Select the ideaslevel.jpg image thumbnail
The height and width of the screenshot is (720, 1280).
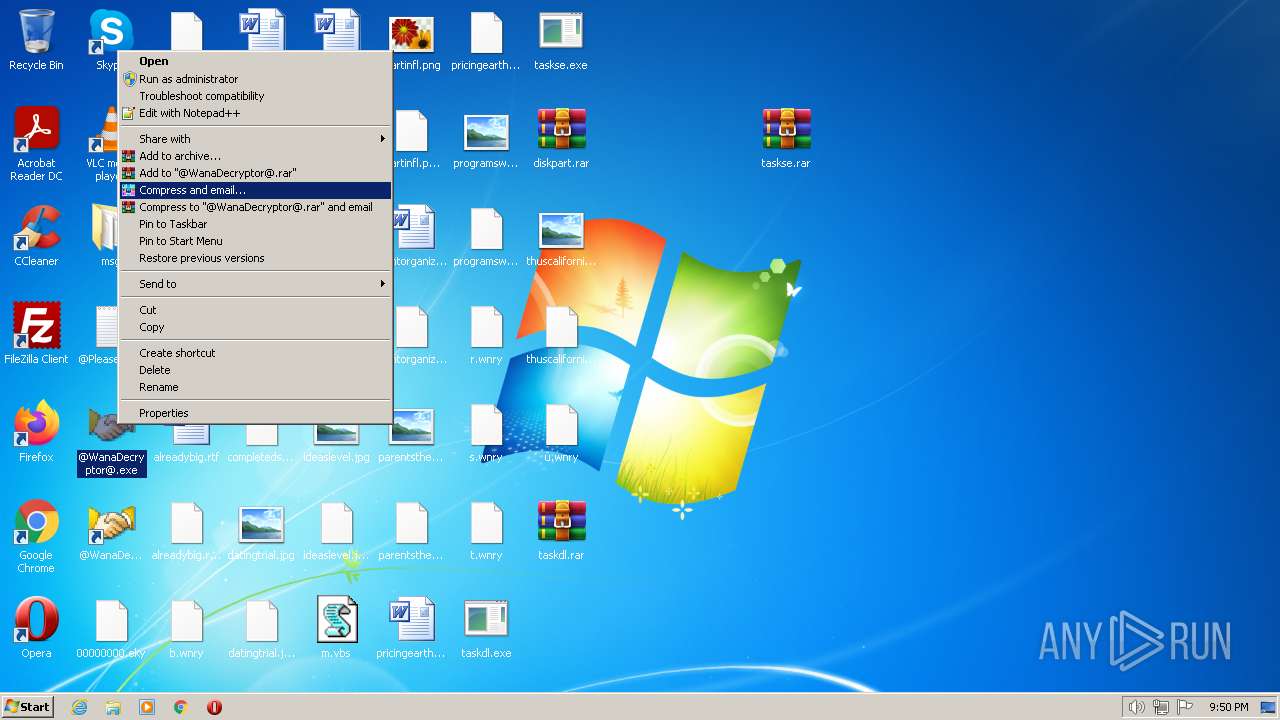(x=336, y=443)
